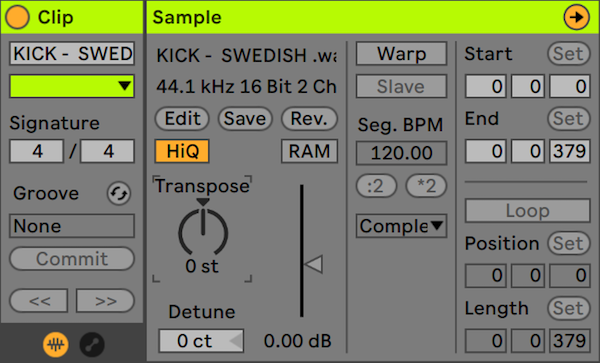Click the Signature denominator field
The image size is (600, 363).
click(108, 151)
